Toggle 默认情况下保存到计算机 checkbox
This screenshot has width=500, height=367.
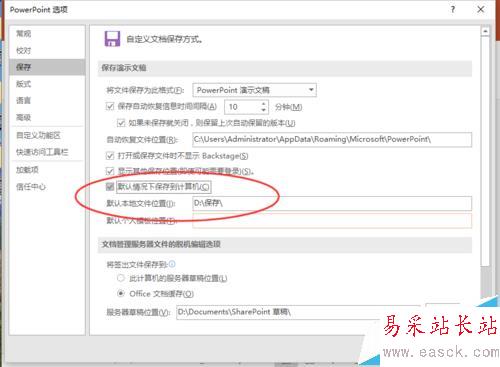tap(110, 186)
